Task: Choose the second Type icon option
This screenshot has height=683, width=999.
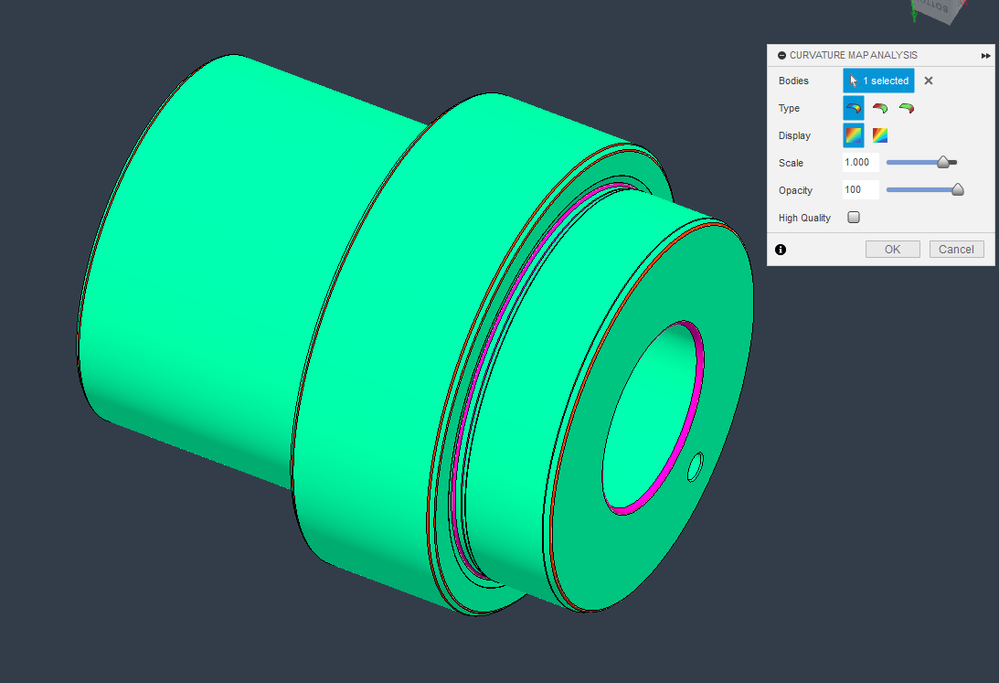Action: click(880, 108)
